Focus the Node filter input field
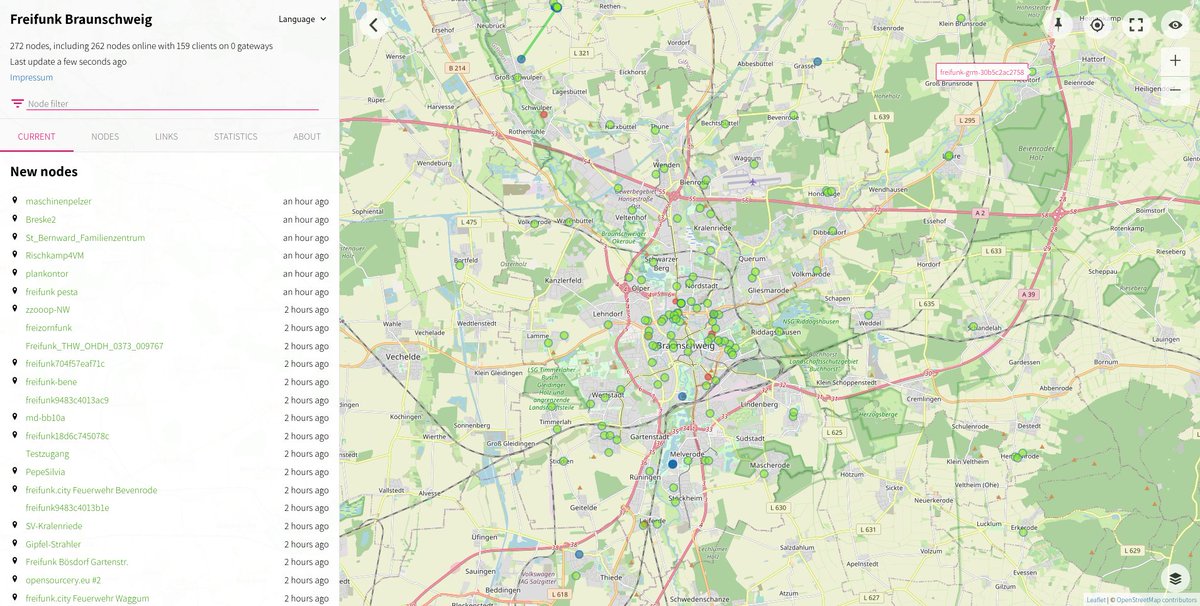This screenshot has width=1200, height=606. 172,103
